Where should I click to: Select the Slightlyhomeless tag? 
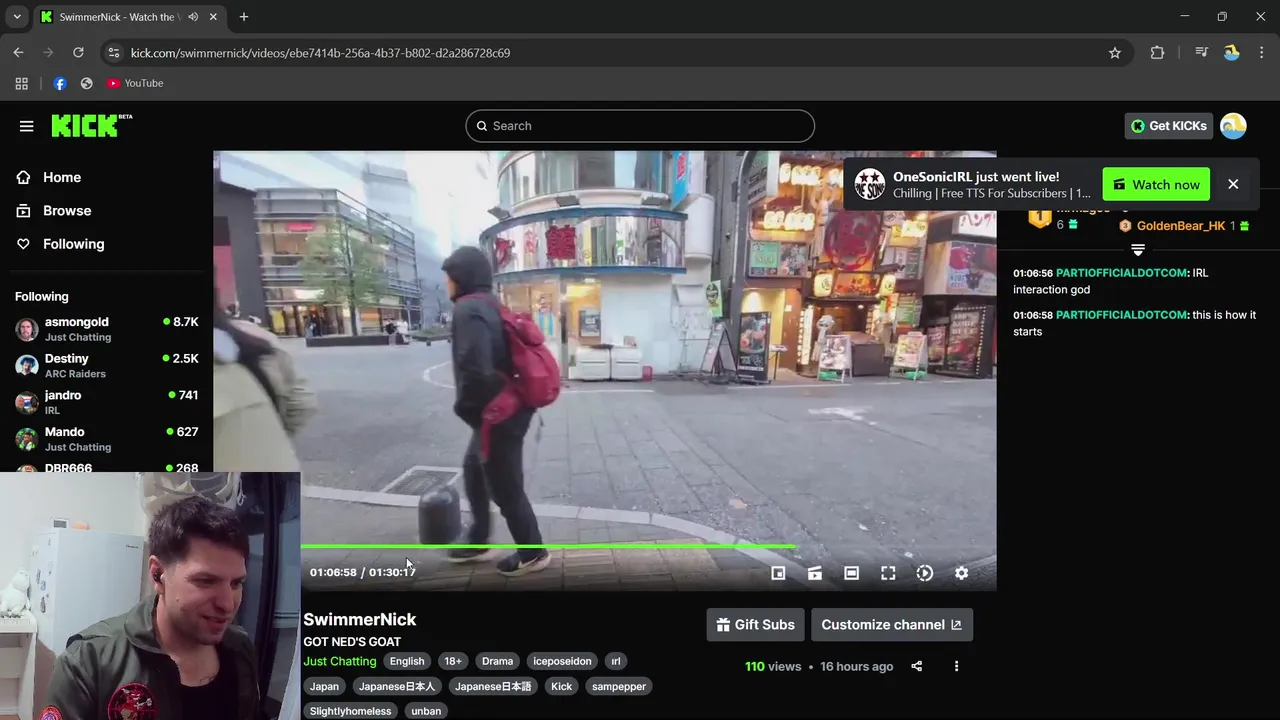(x=350, y=711)
